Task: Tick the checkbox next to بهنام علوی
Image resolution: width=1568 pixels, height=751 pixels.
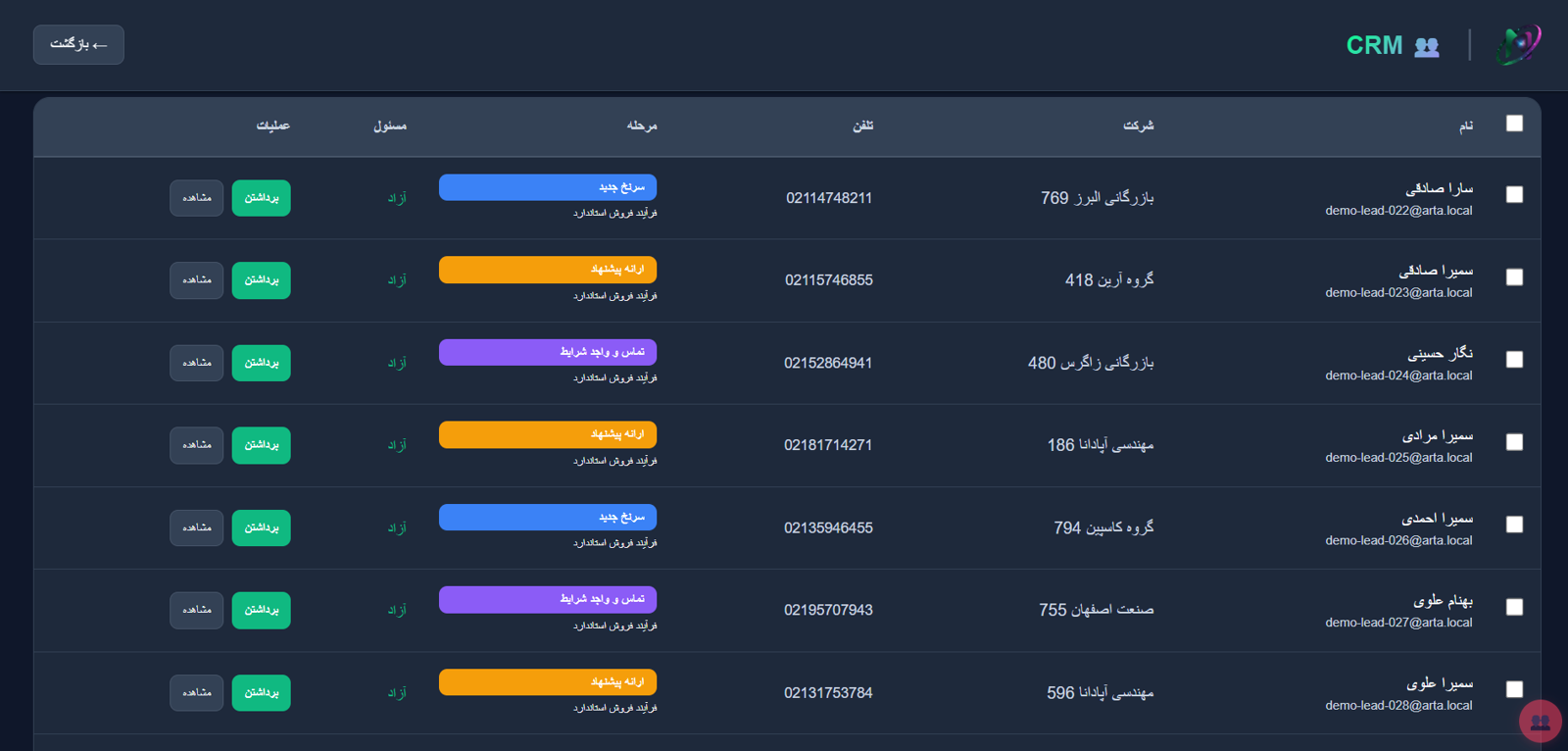Action: pos(1514,607)
